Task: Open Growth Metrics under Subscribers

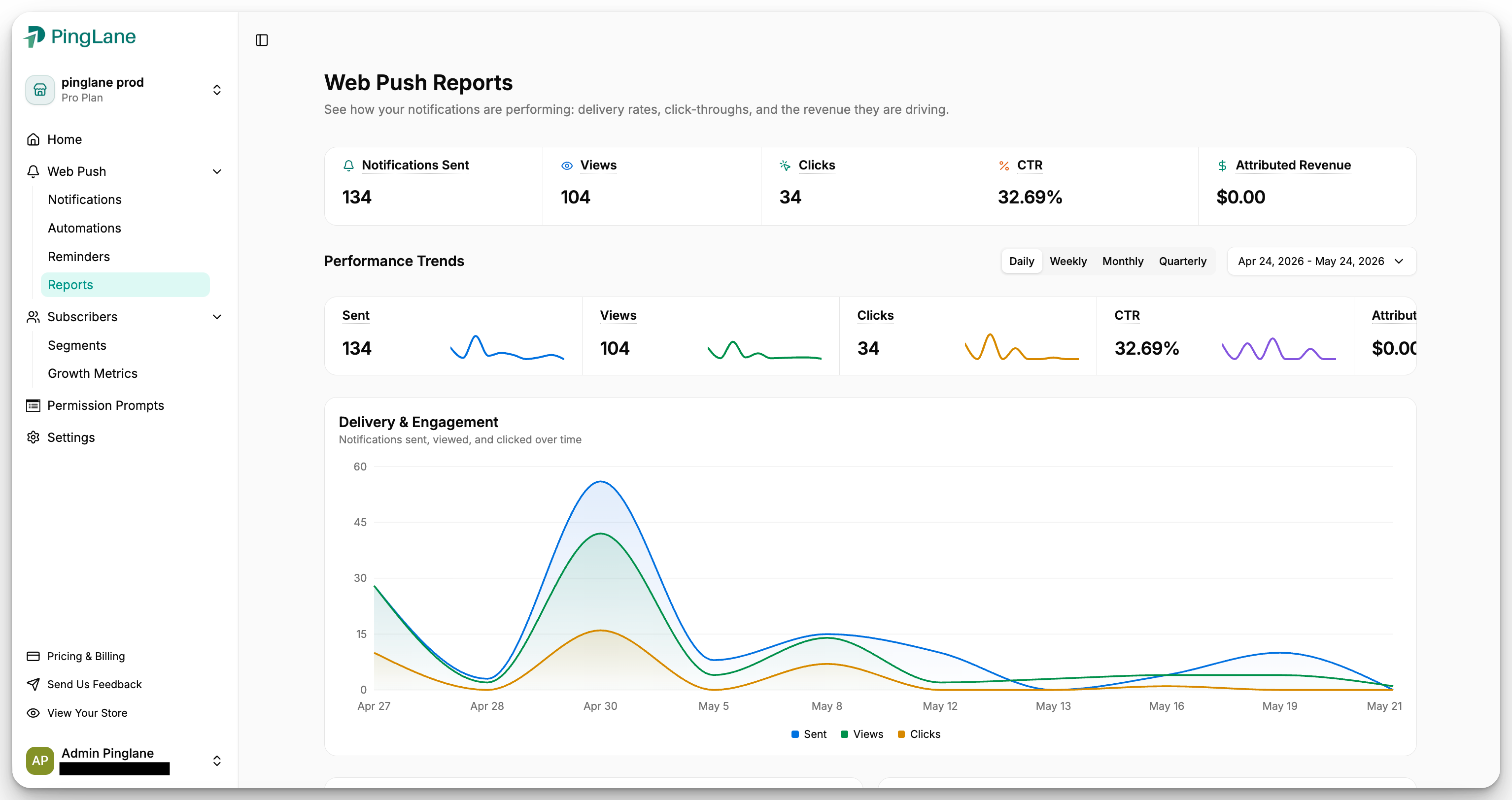Action: 125,373
